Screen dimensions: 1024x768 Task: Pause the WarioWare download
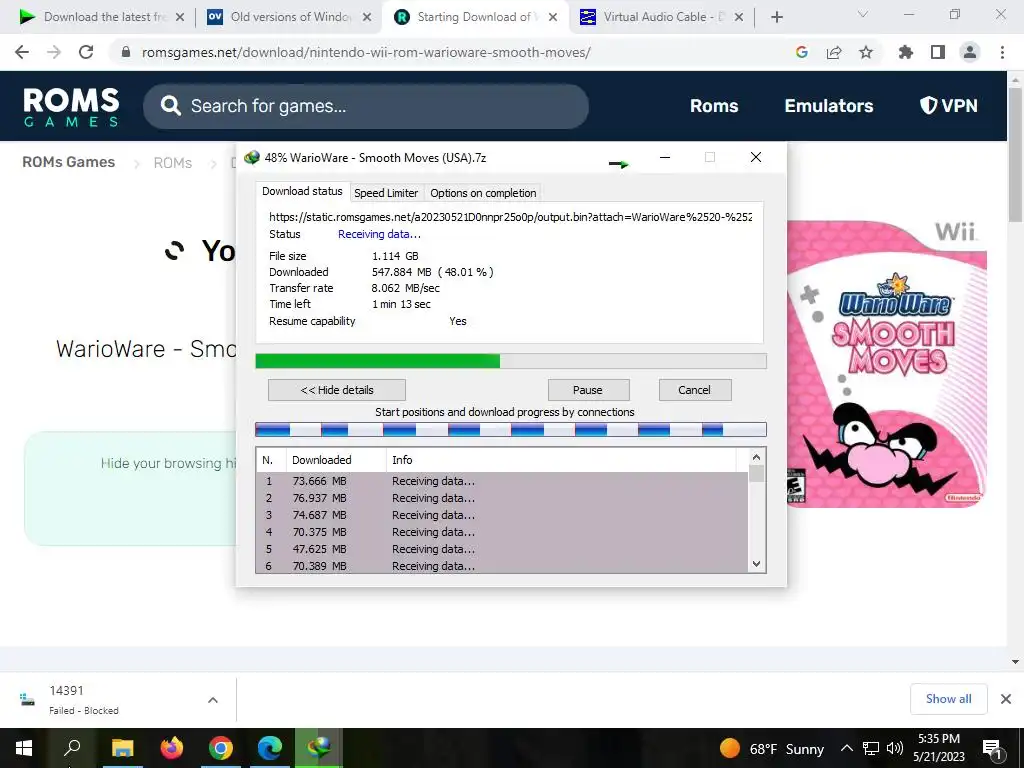(588, 390)
